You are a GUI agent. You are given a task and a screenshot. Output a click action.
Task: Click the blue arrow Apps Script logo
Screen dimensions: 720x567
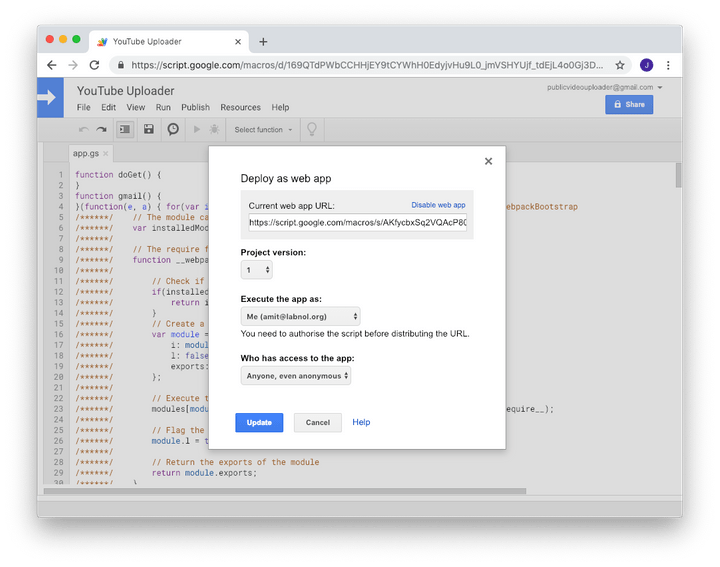(50, 97)
